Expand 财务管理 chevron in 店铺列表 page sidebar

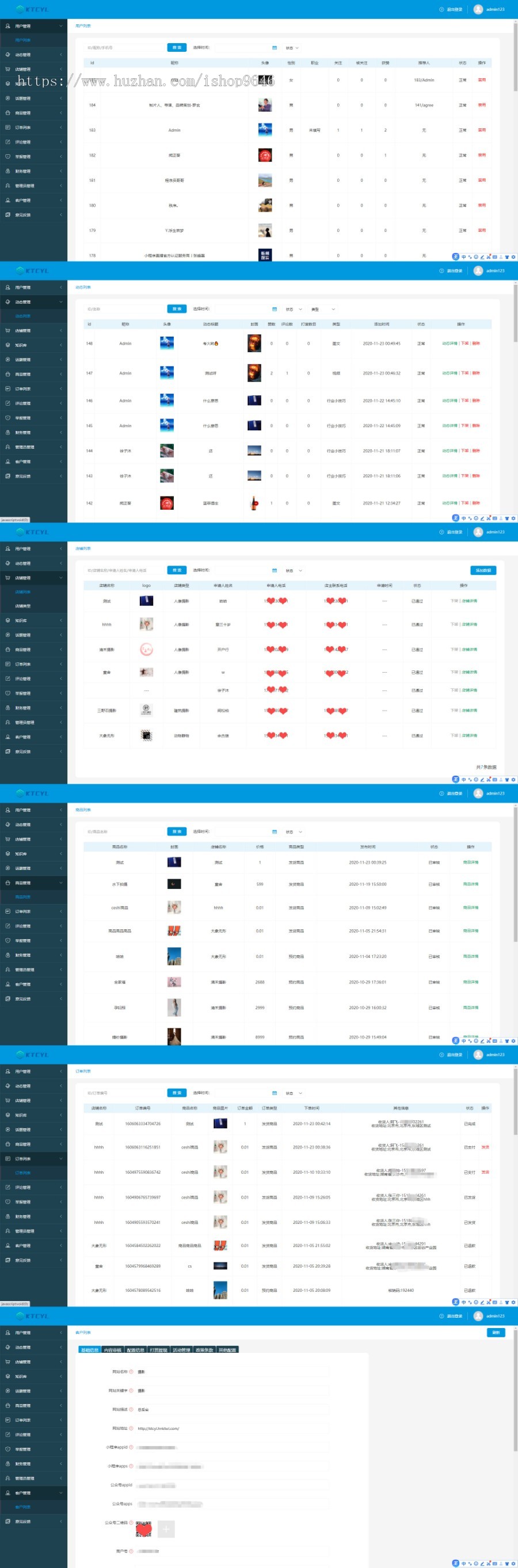[61, 708]
